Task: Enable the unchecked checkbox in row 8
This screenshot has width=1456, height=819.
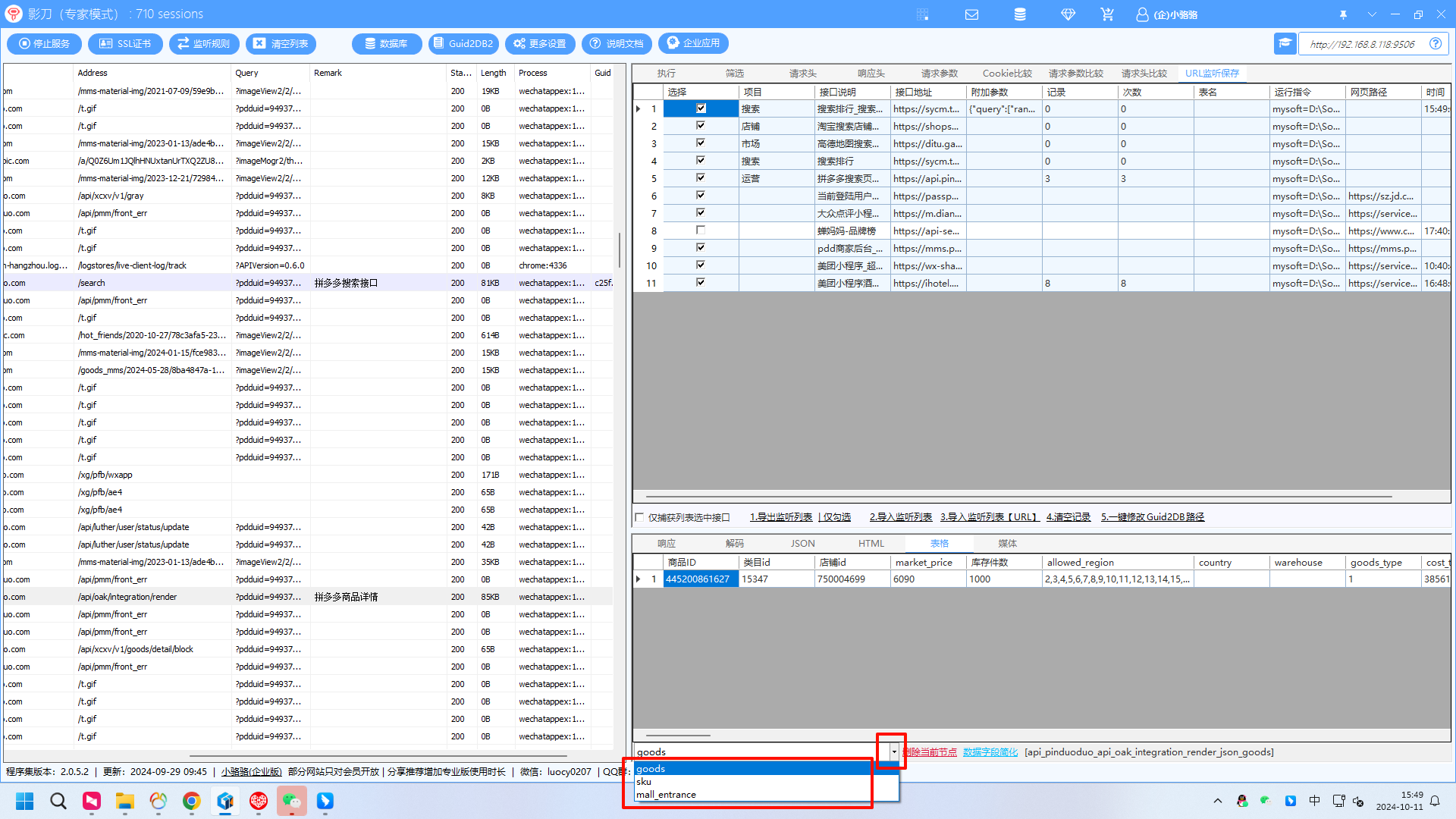Action: coord(701,231)
